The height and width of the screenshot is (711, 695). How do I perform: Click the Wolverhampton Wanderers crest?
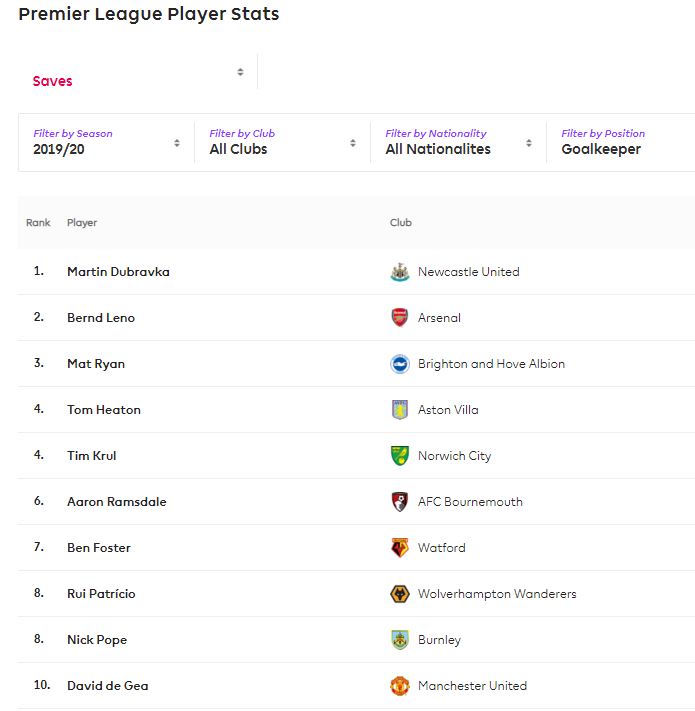[x=400, y=594]
